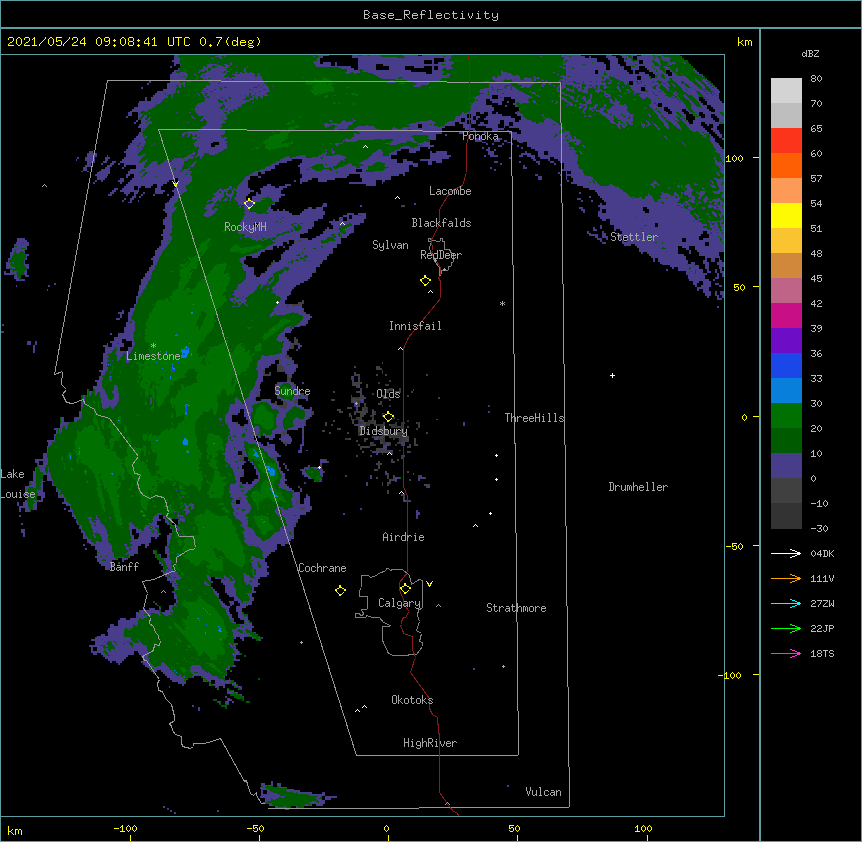The height and width of the screenshot is (842, 862).
Task: Click the purple 39-36 dBZ swatch
Action: [786, 341]
